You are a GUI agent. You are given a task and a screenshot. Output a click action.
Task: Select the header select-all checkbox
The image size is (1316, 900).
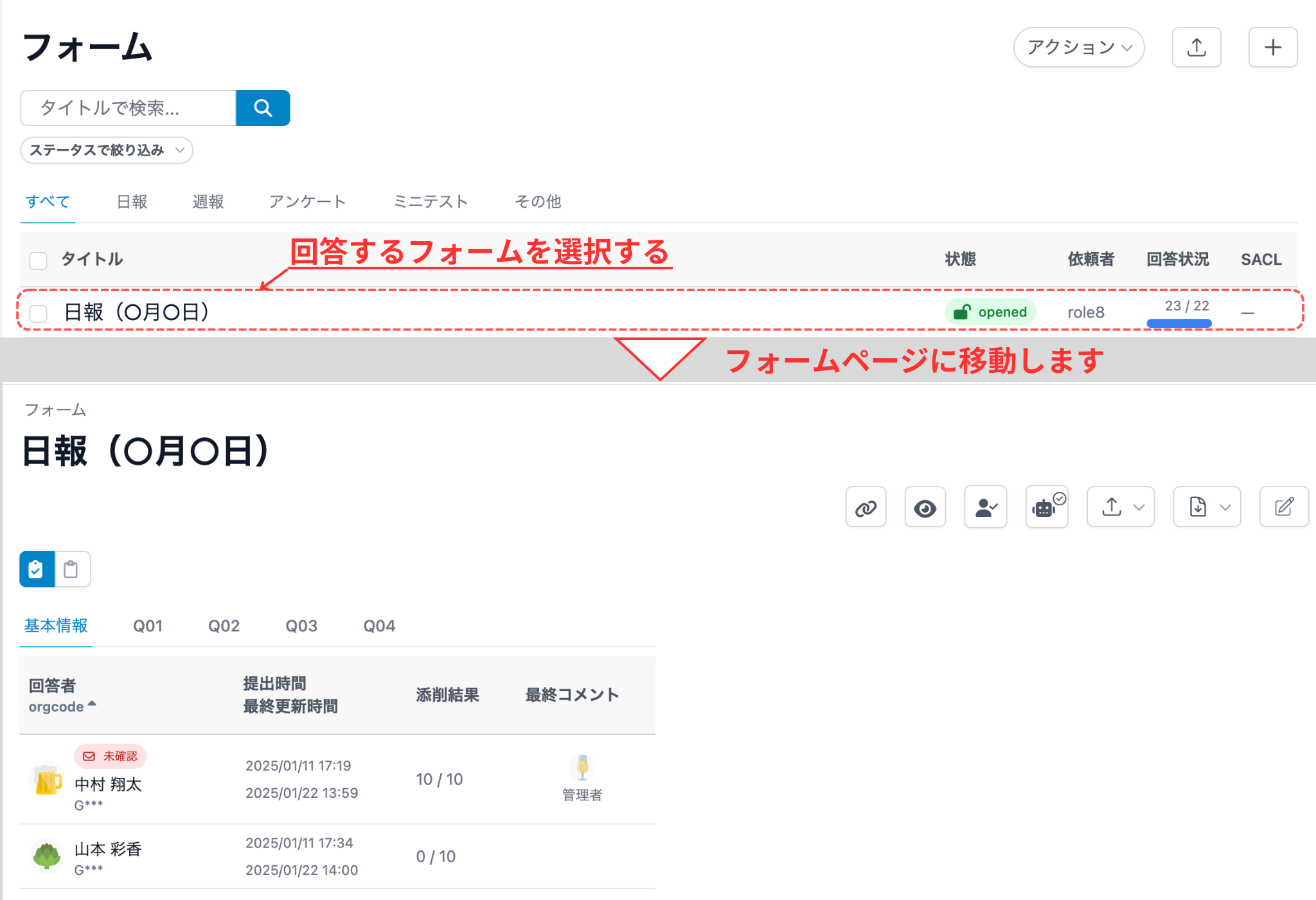[38, 260]
